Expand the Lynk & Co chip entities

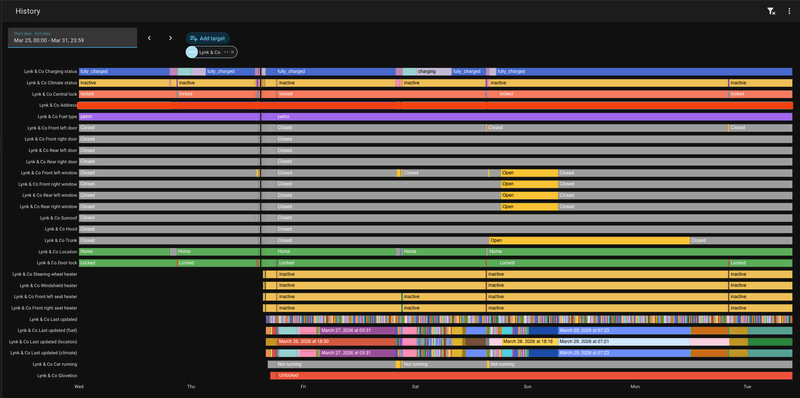[x=226, y=52]
